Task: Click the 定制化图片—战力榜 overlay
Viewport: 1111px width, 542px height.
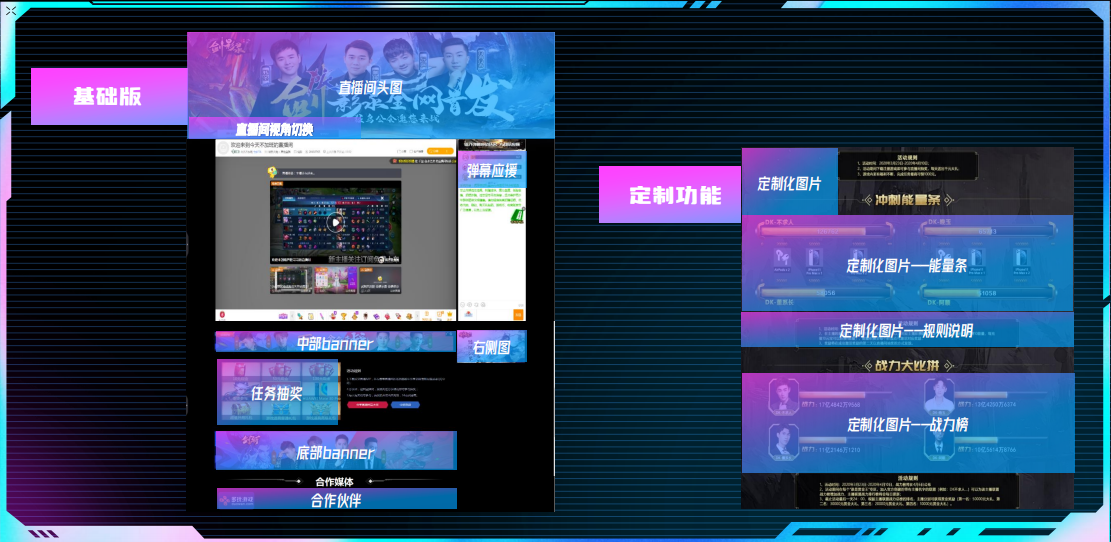Action: (907, 424)
